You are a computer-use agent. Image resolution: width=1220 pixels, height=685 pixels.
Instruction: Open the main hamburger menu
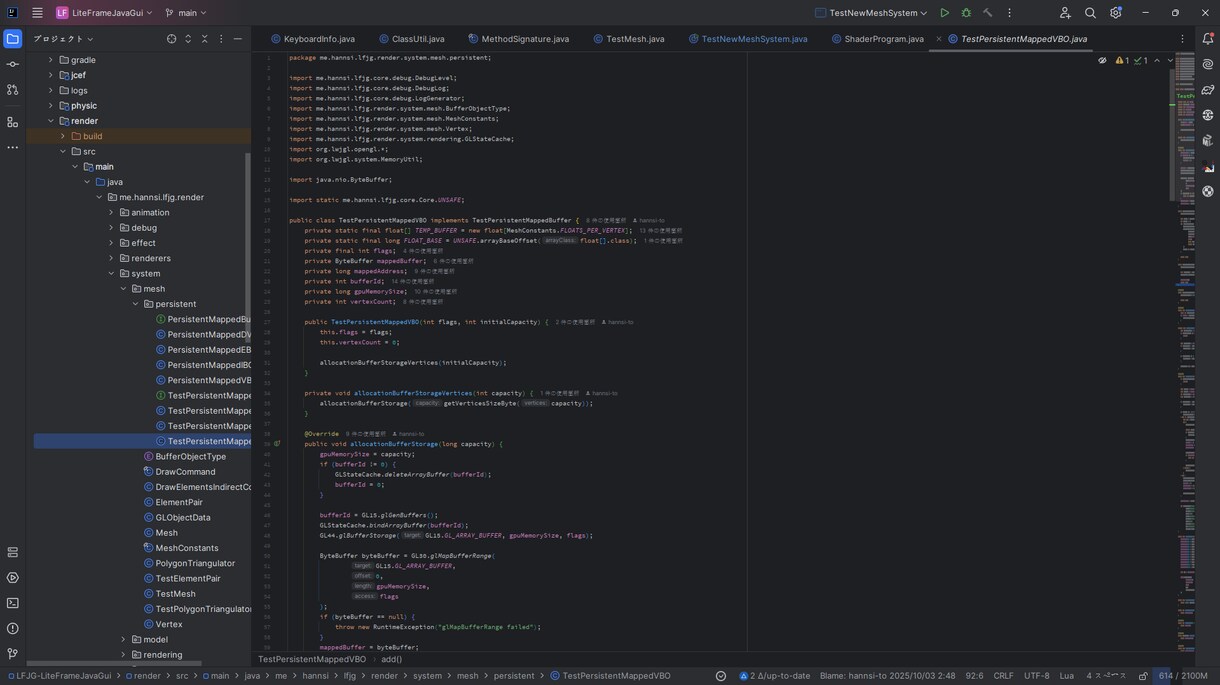point(37,13)
